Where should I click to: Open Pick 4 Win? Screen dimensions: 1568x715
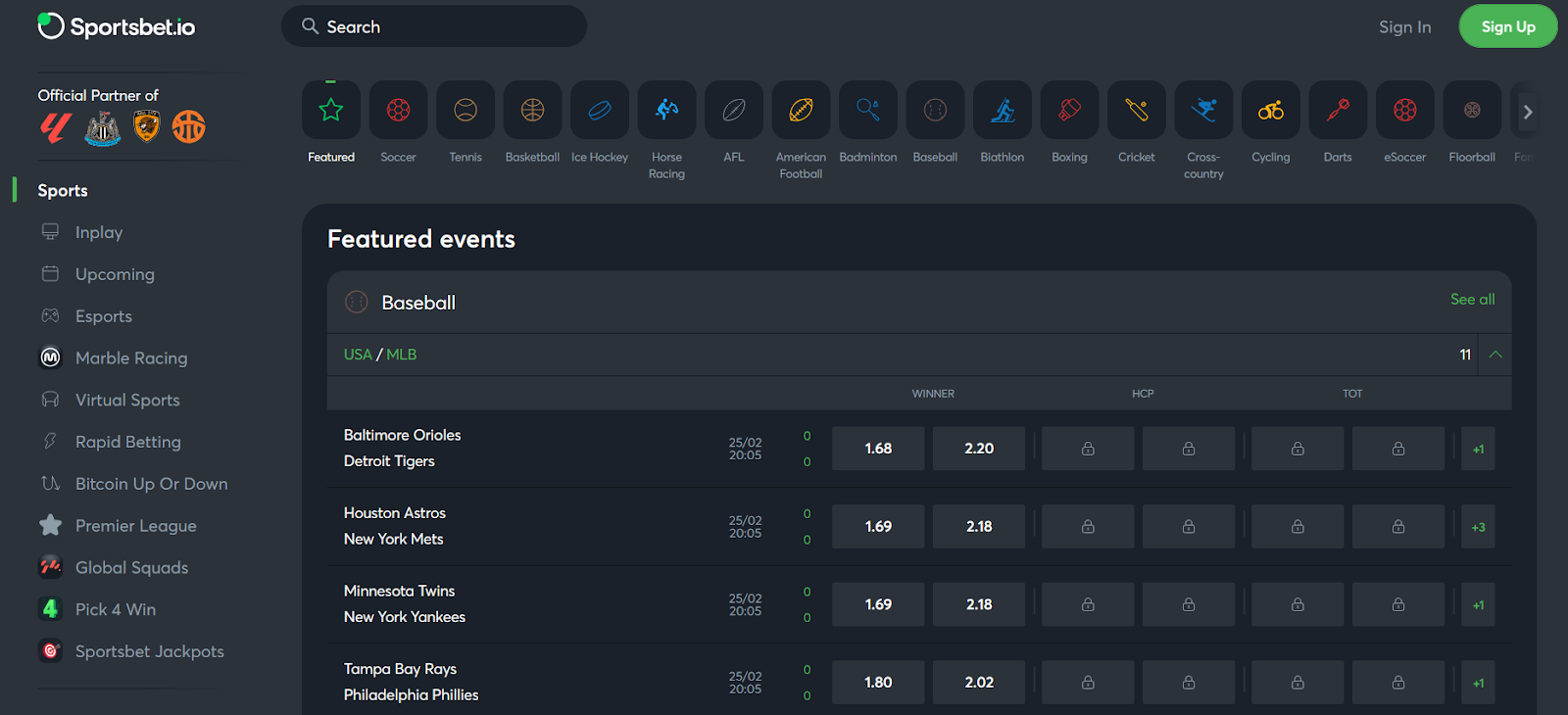click(x=115, y=609)
